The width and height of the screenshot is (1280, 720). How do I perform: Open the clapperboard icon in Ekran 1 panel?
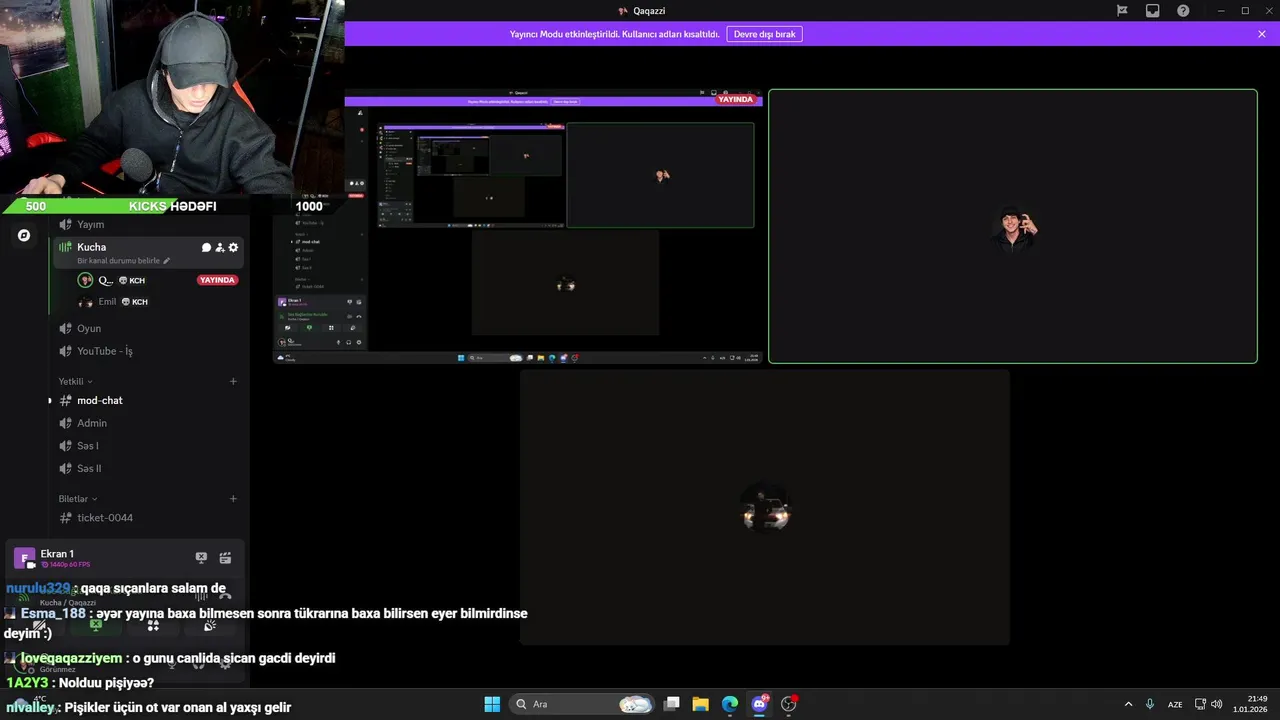[225, 558]
